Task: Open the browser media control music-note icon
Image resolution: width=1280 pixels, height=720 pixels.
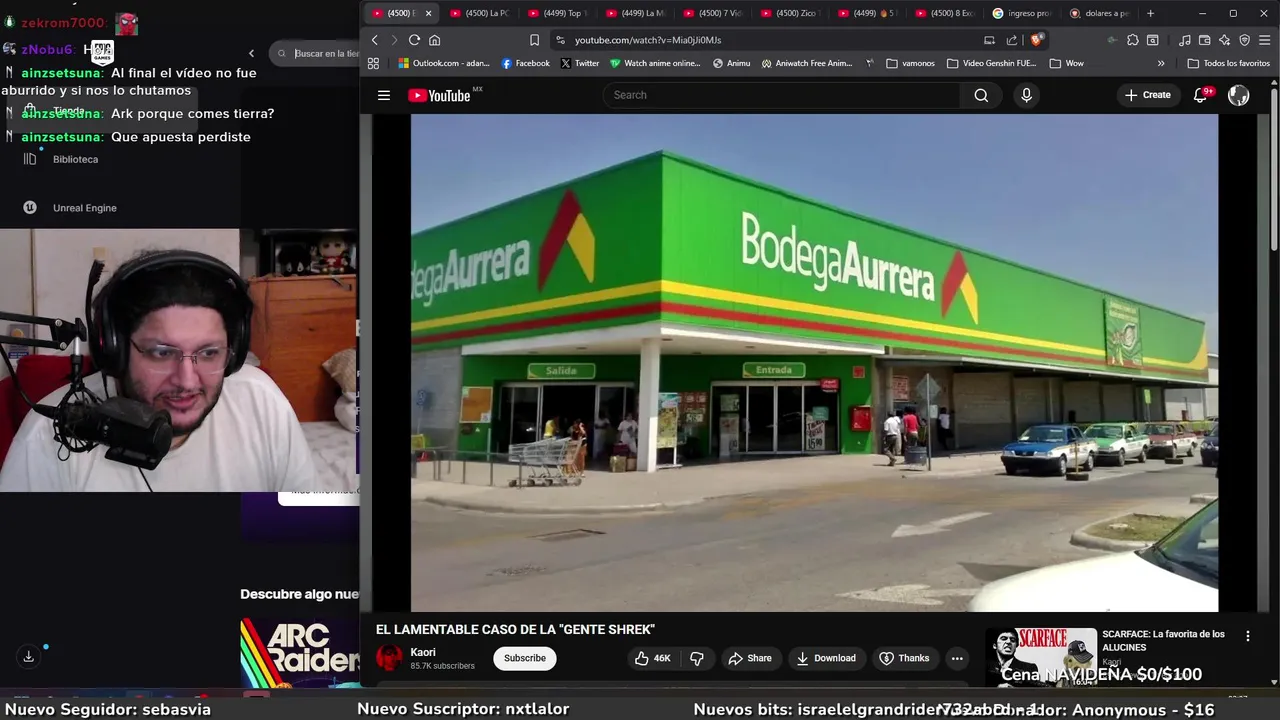Action: [1185, 40]
